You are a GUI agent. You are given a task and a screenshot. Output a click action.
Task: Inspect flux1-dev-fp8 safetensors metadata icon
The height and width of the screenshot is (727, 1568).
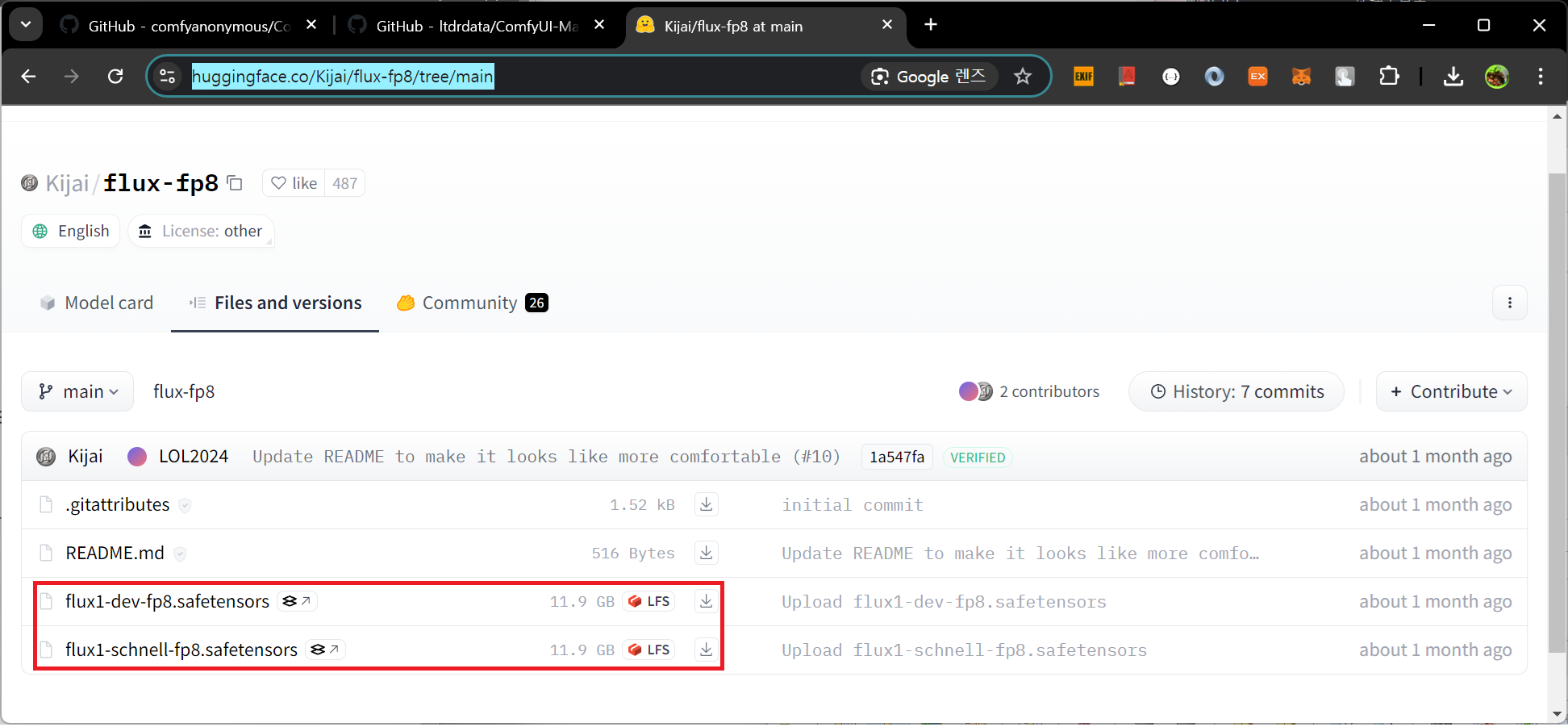pos(298,601)
